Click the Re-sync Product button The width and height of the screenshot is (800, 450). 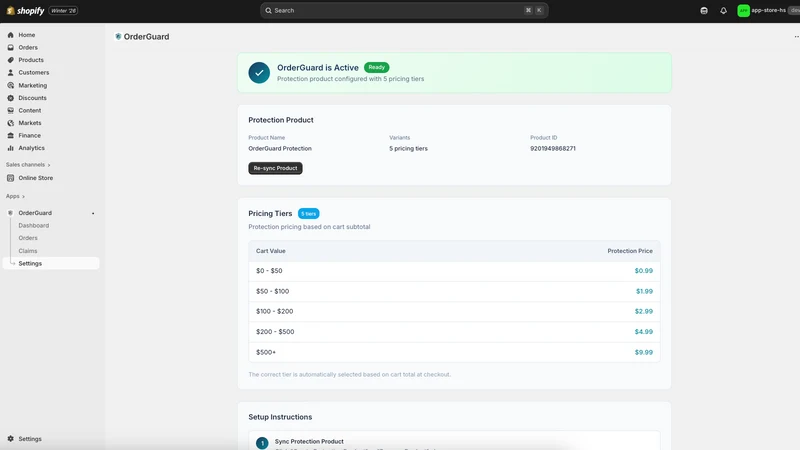click(x=276, y=168)
